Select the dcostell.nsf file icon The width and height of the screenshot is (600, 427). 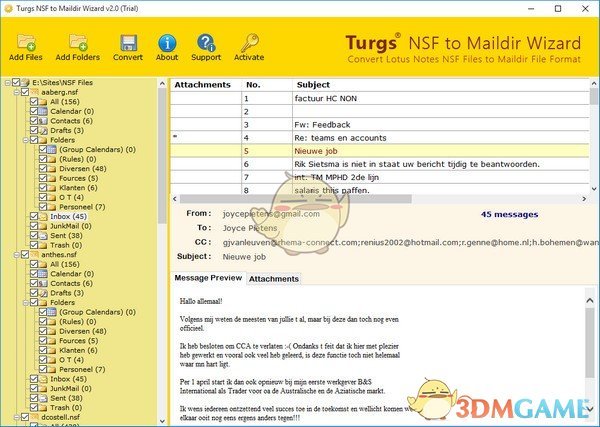(x=34, y=417)
